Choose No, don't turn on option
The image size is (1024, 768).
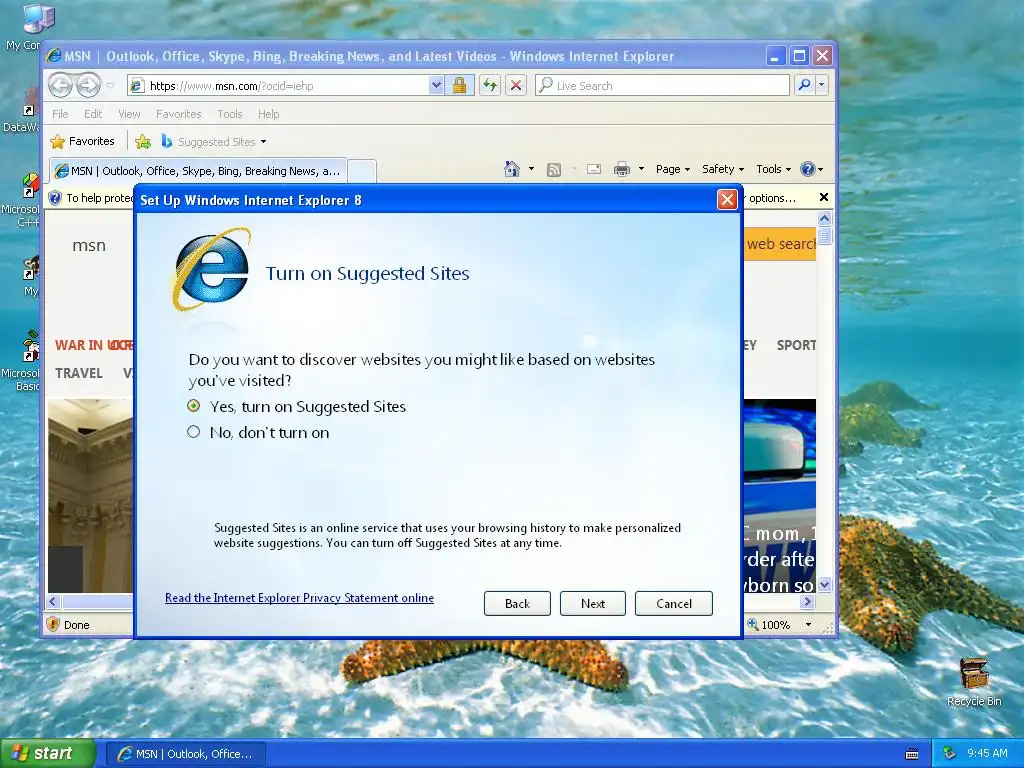click(258, 432)
